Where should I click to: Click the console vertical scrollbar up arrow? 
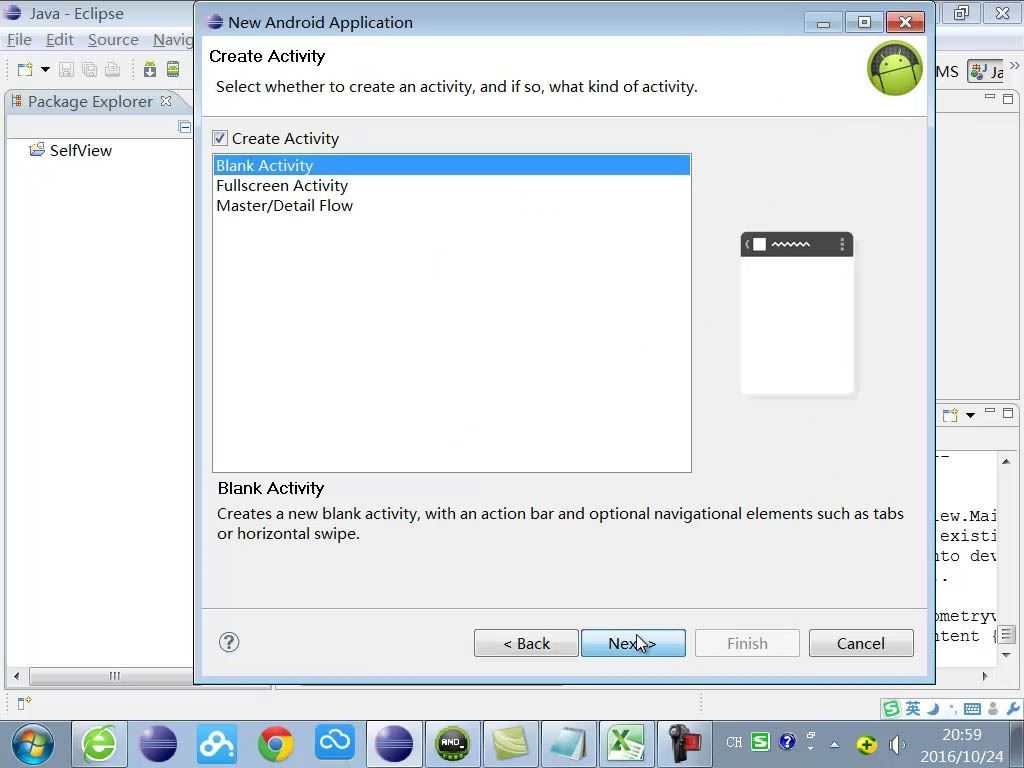pos(1006,461)
